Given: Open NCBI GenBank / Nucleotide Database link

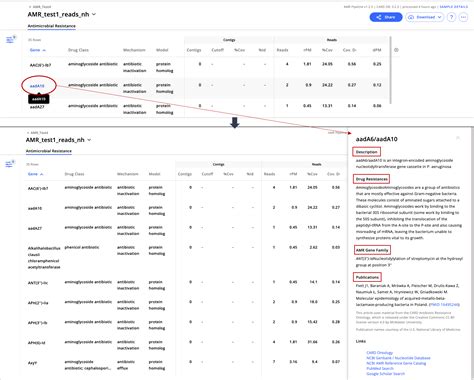Looking at the screenshot, I should click(398, 358).
